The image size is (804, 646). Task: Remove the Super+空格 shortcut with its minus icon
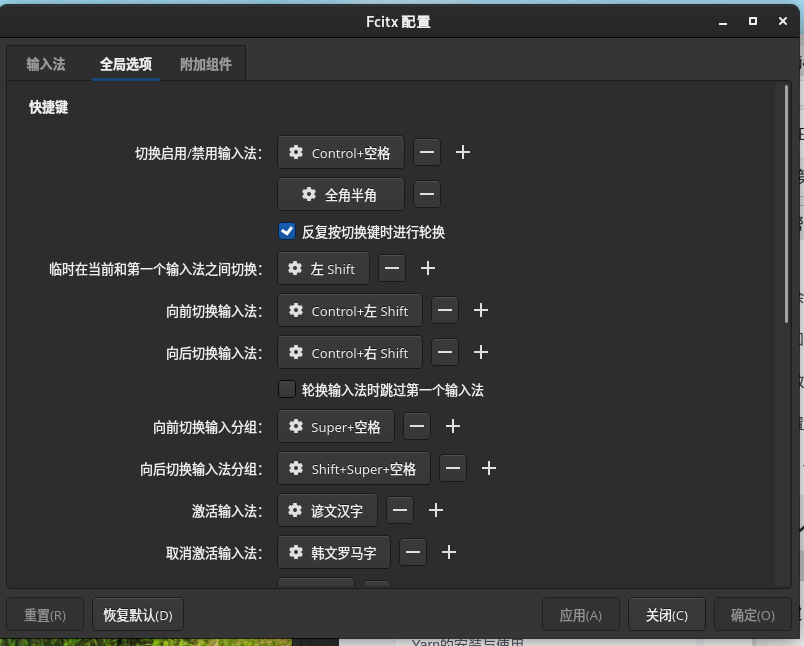point(416,426)
